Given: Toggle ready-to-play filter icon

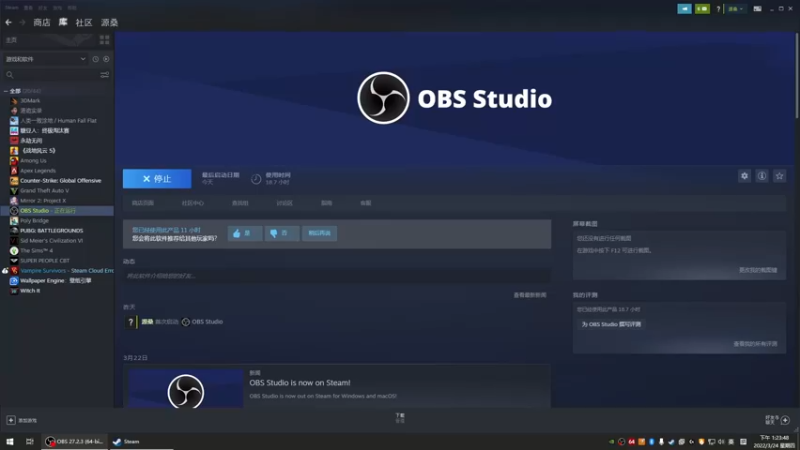Looking at the screenshot, I should (106, 59).
